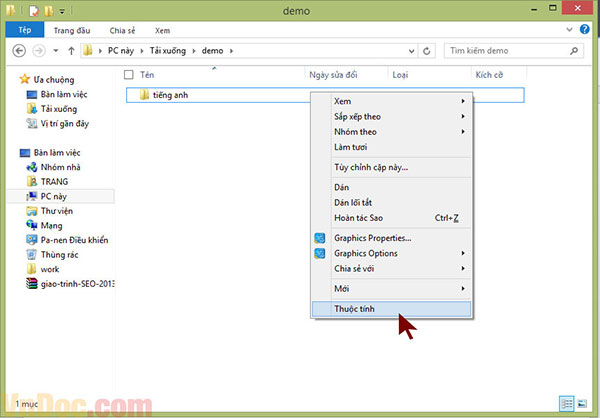Select giao-trinh-SEO archive in sidebar
This screenshot has width=600, height=418.
click(77, 284)
